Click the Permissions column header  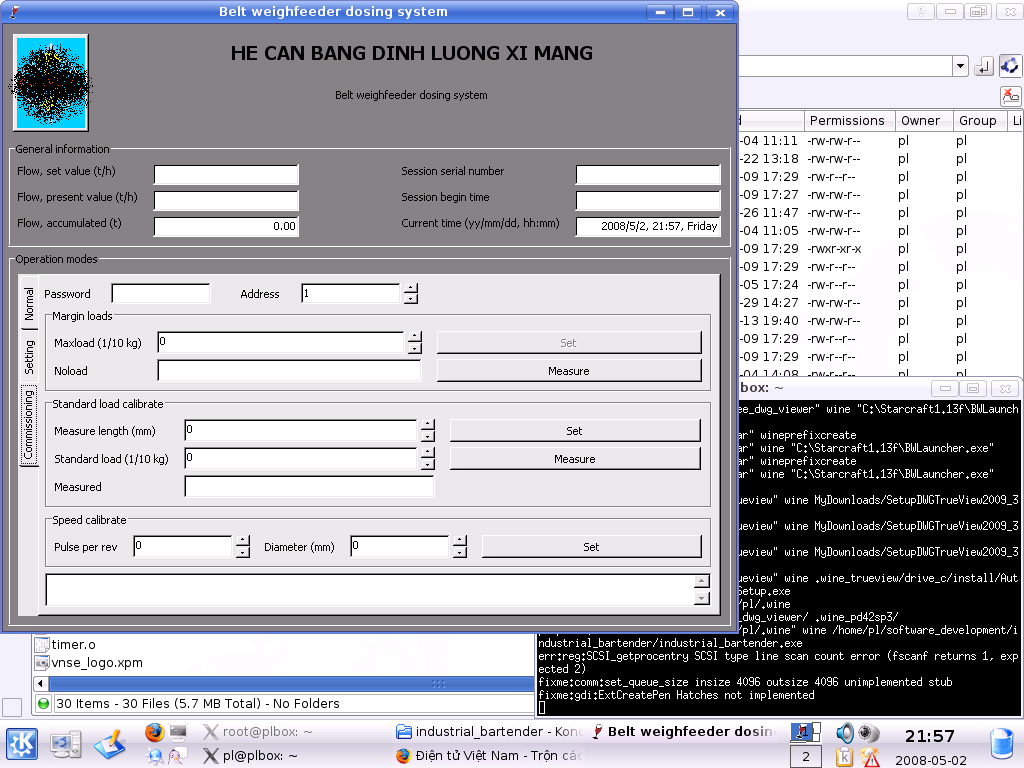coord(847,120)
